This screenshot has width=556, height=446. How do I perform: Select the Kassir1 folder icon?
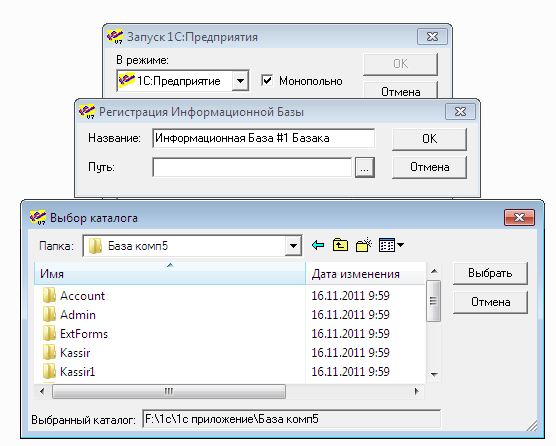(x=49, y=372)
